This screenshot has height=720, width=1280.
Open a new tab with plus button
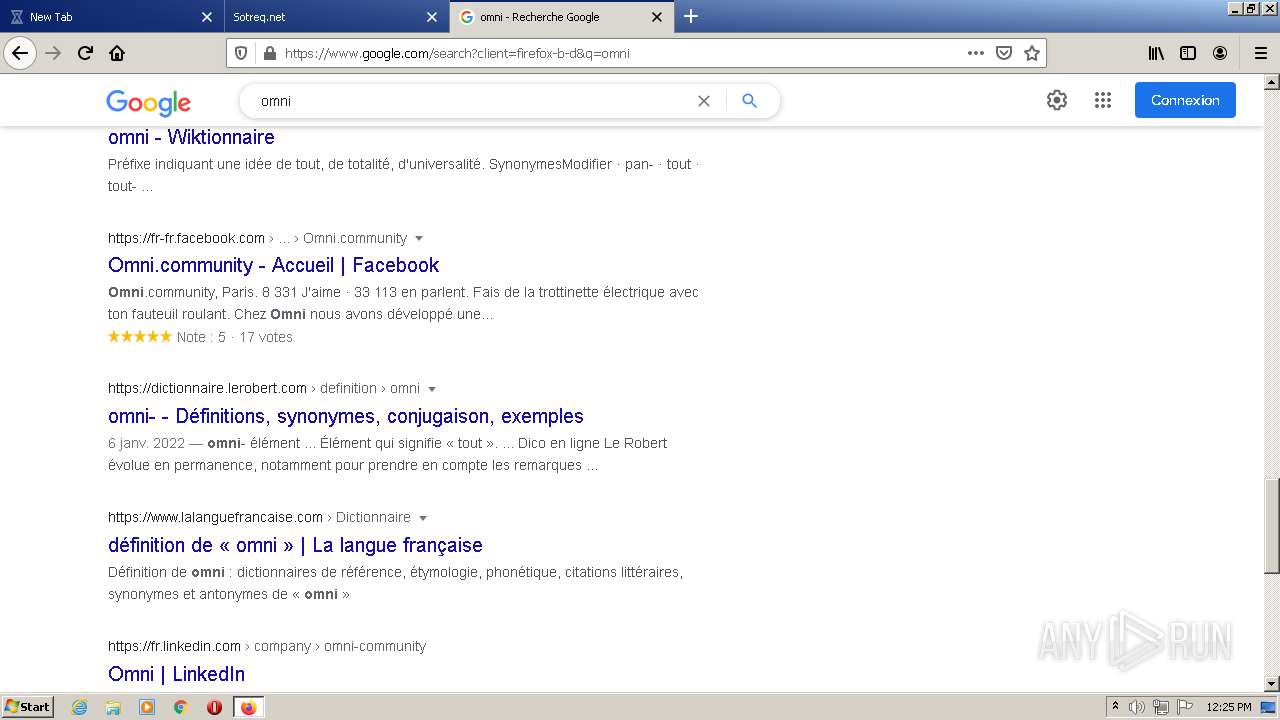tap(691, 16)
